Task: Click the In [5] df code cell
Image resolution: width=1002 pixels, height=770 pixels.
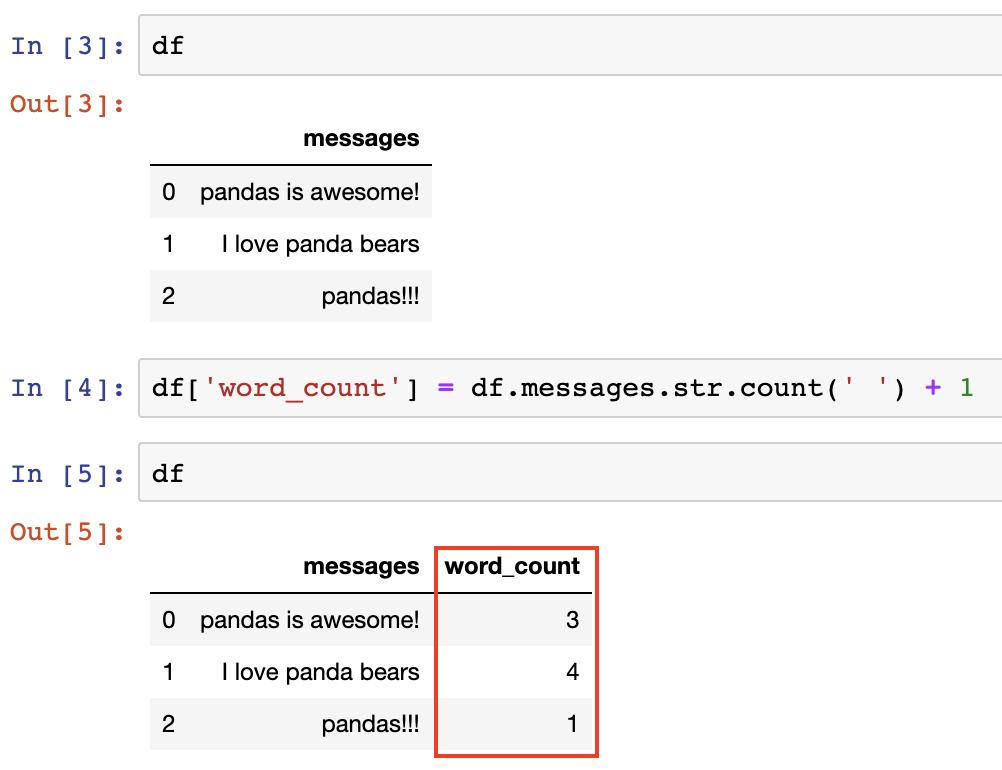Action: point(570,472)
